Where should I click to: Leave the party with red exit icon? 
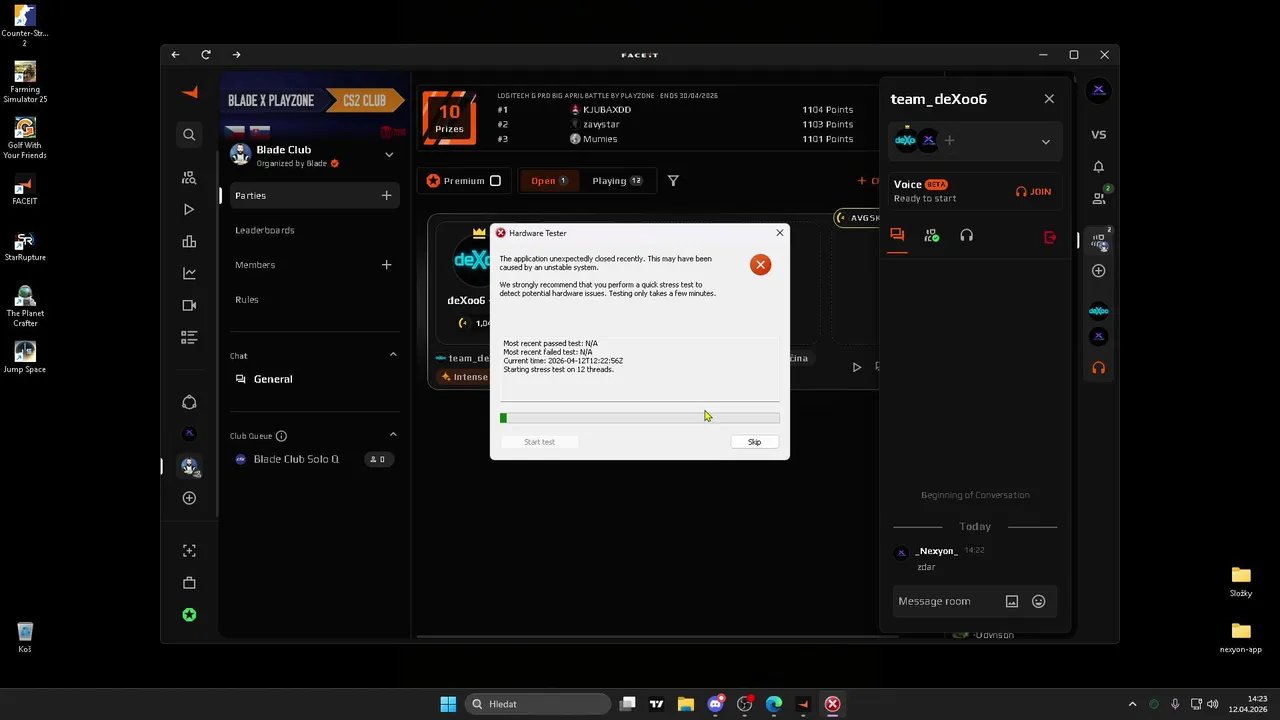(x=1049, y=237)
